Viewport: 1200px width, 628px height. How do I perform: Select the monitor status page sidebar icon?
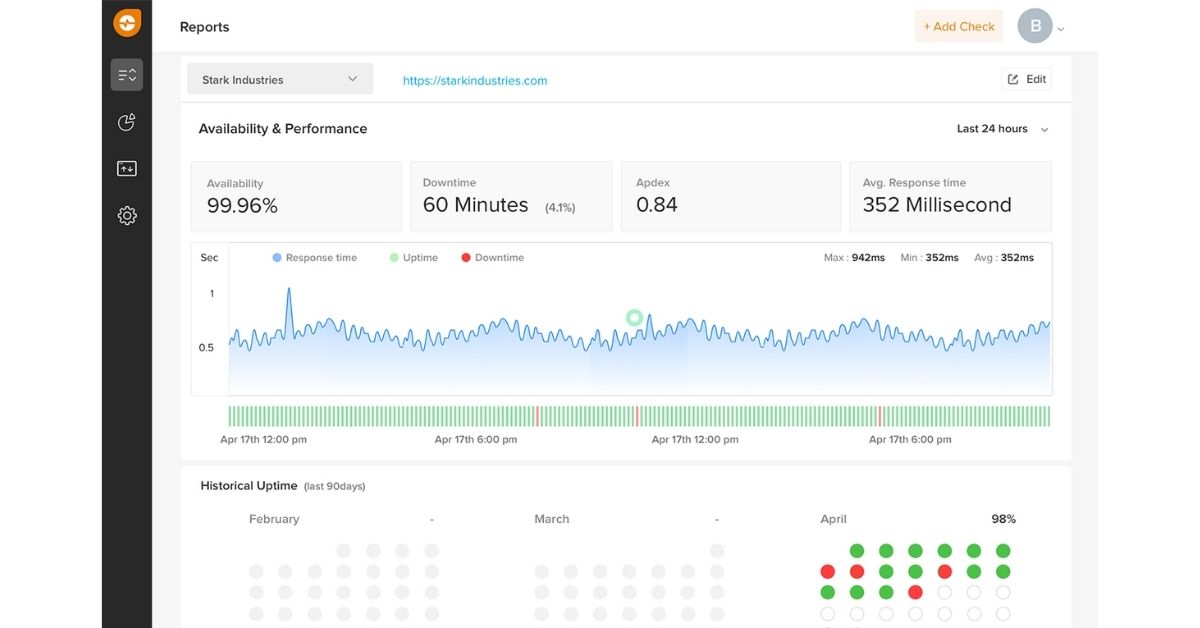coord(127,169)
